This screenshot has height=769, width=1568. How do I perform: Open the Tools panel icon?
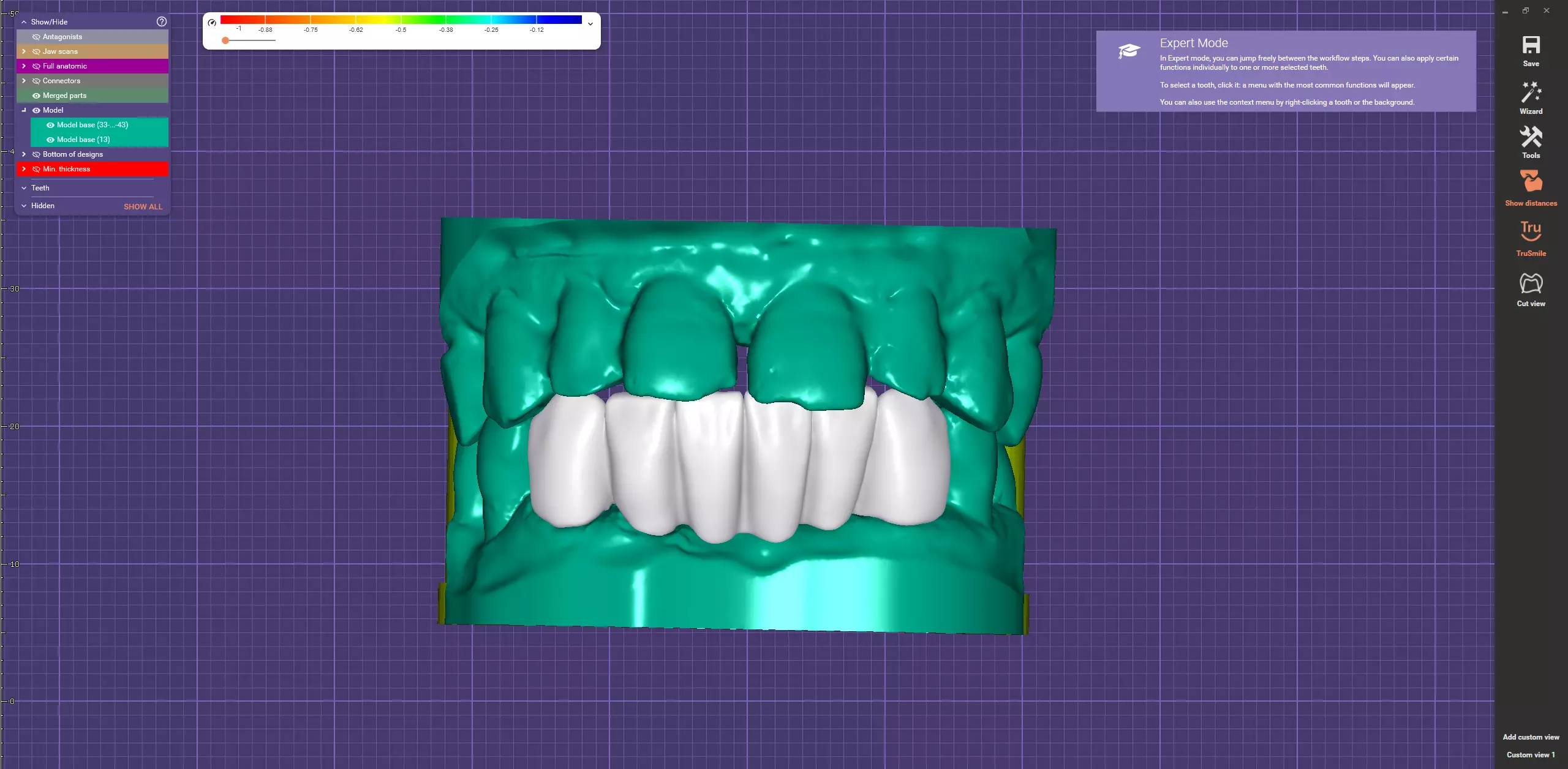(x=1531, y=137)
